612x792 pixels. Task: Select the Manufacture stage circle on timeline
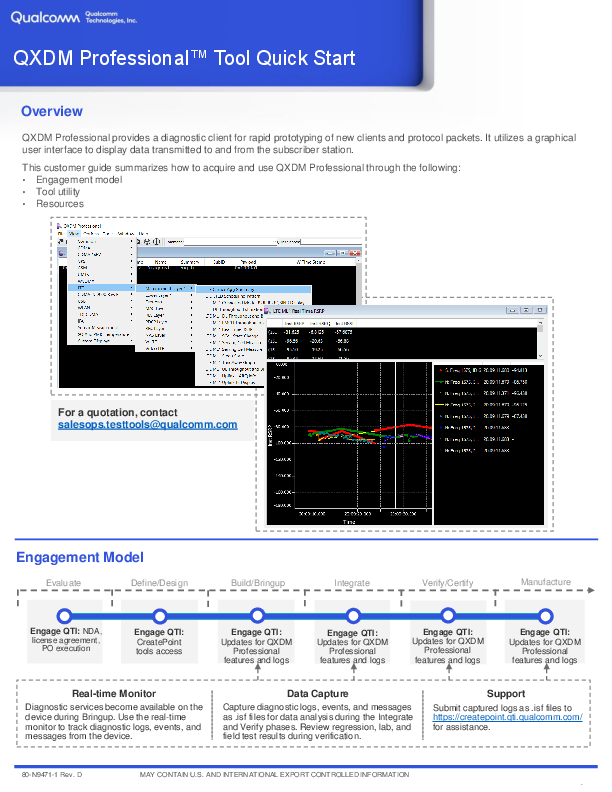click(x=545, y=616)
